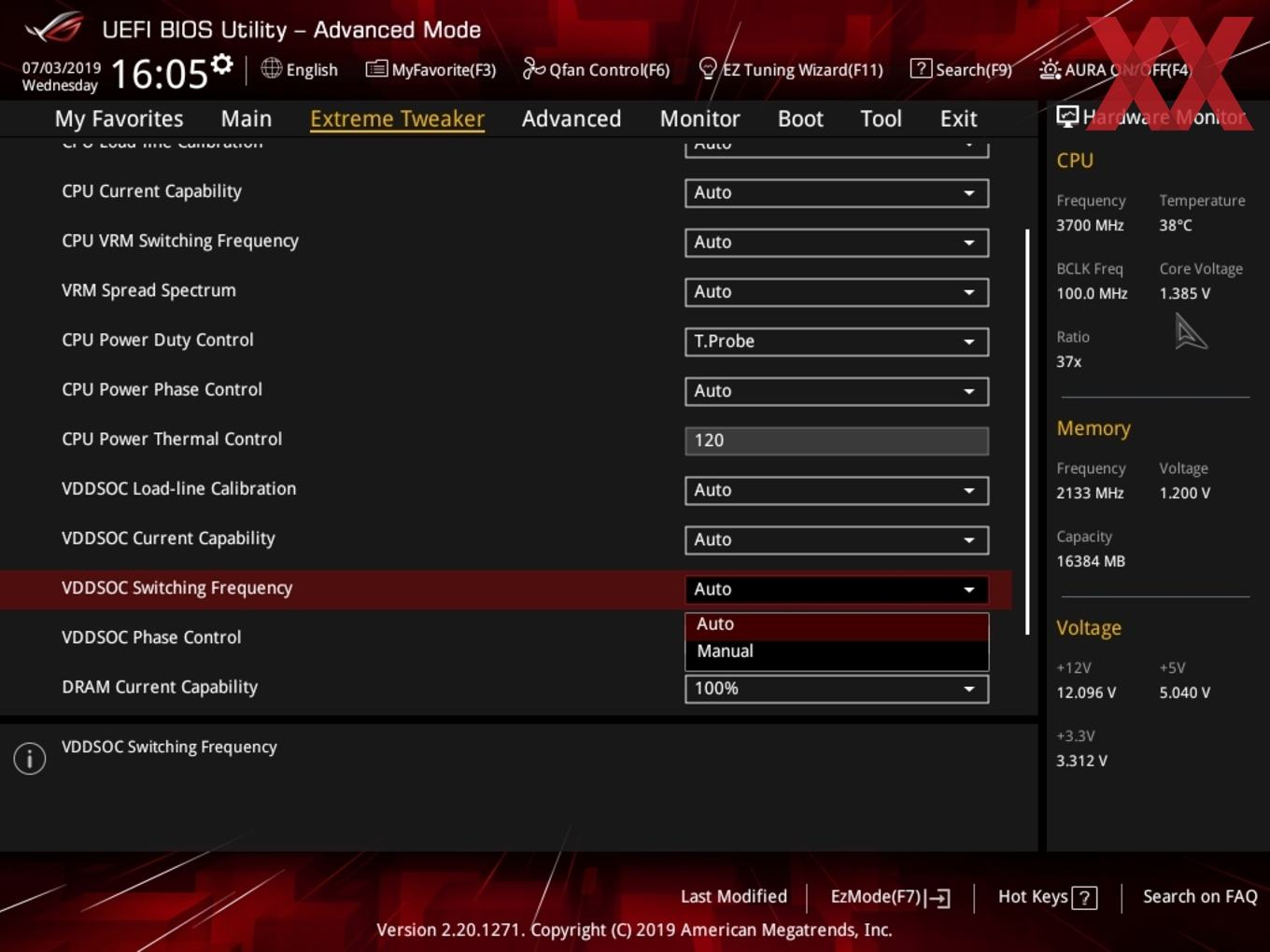
Task: Select VDDSOC Switching Frequency row label
Action: 177,588
